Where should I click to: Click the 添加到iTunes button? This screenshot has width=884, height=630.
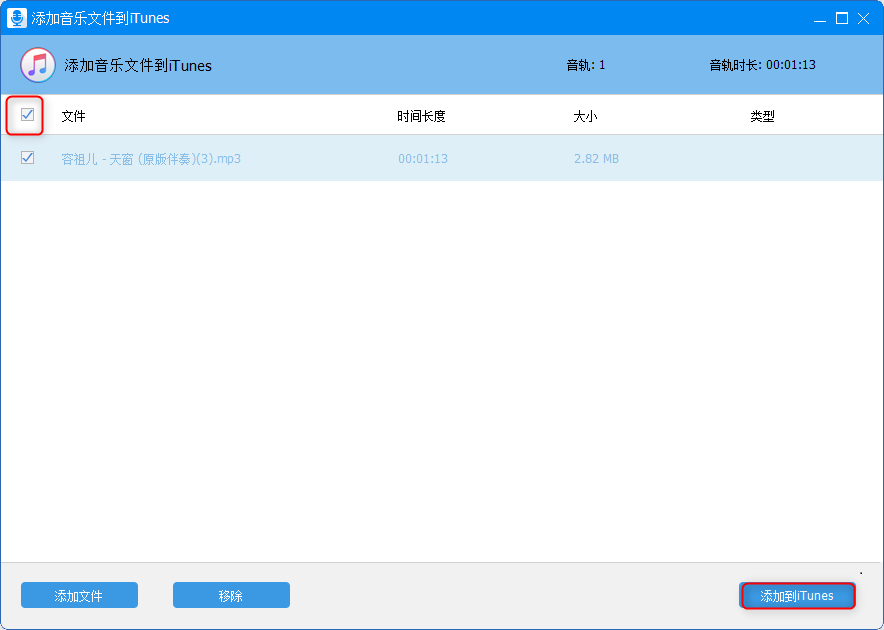click(797, 596)
